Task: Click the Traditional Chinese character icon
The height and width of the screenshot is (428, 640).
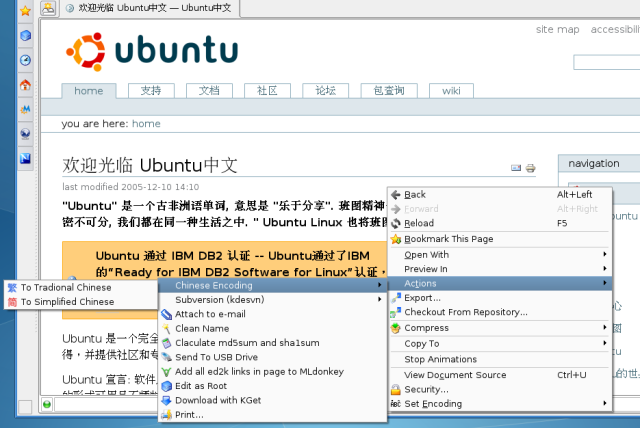Action: [12, 288]
